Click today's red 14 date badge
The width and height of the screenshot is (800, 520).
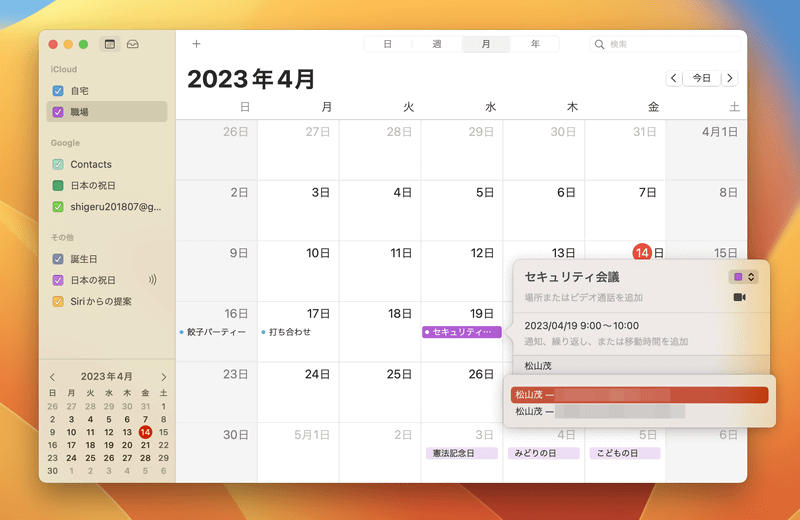pyautogui.click(x=642, y=253)
